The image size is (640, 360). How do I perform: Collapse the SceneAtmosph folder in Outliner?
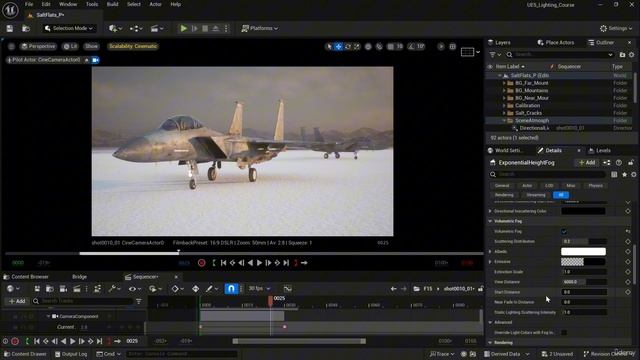coord(504,121)
